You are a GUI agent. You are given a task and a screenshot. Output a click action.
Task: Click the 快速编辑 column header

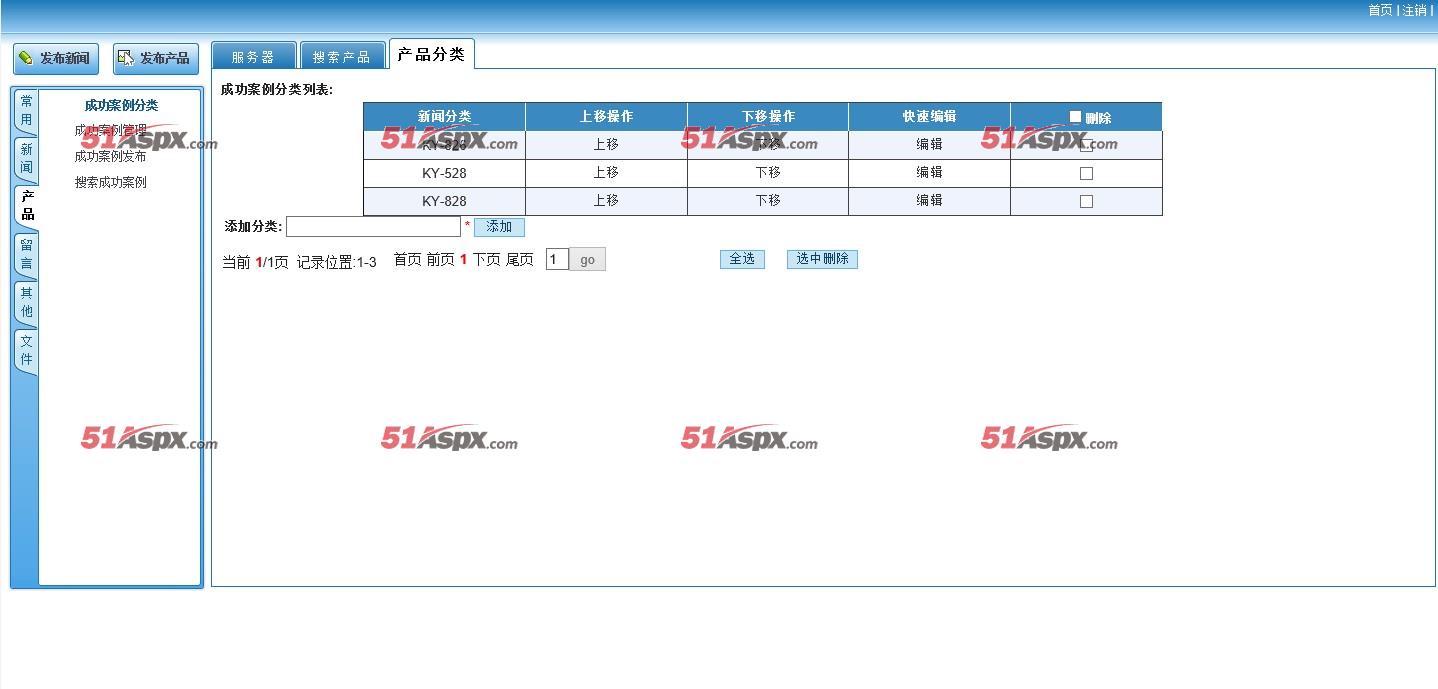click(x=929, y=116)
